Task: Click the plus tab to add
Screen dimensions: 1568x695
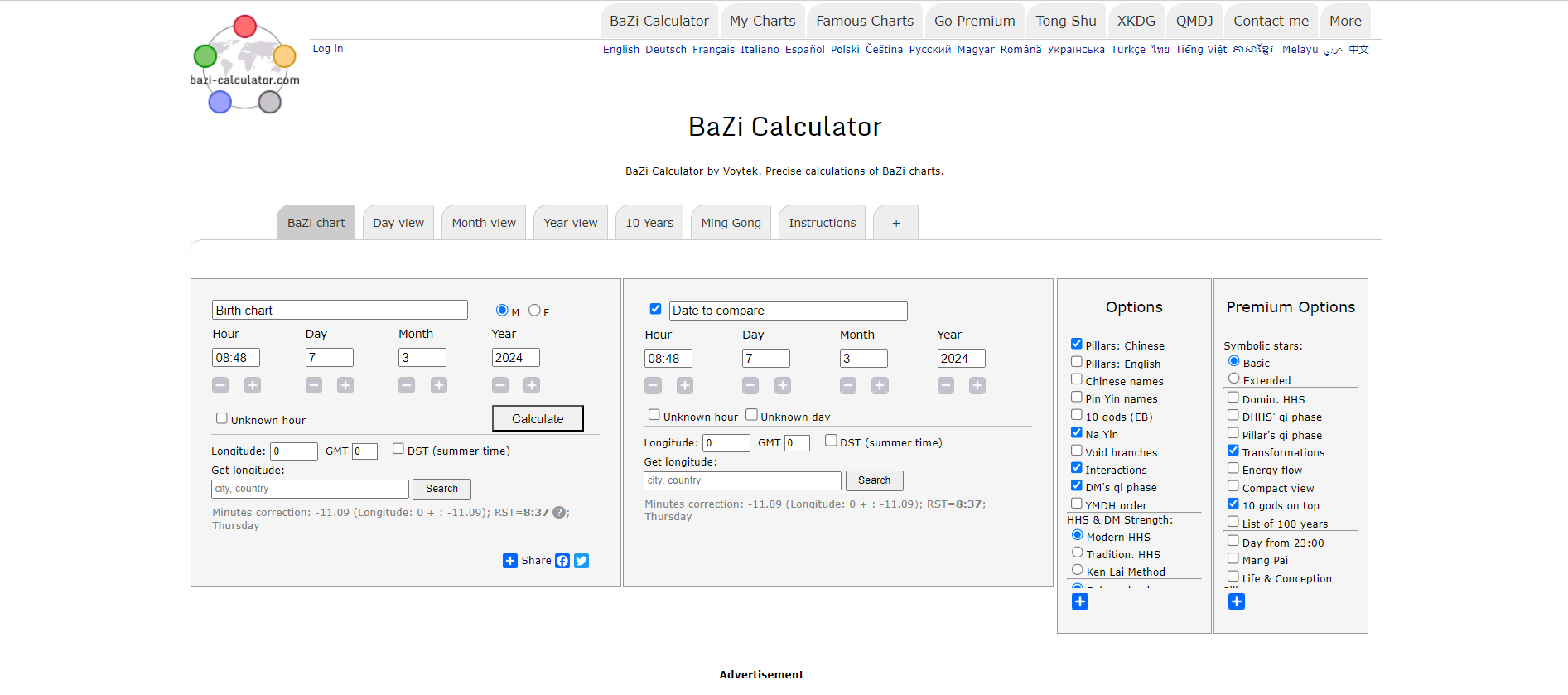Action: pos(895,223)
